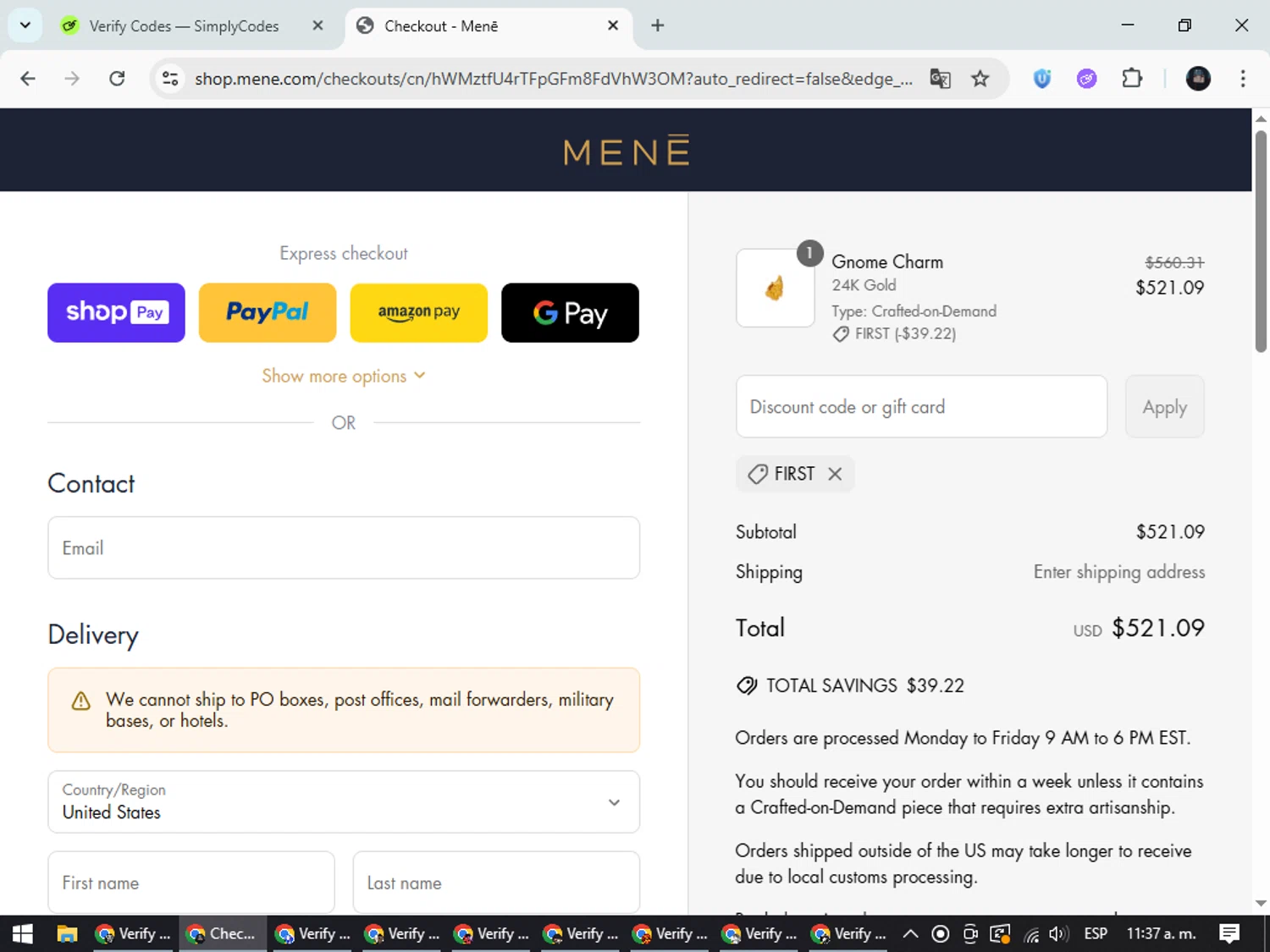1270x952 pixels.
Task: Open the Extensions puzzle icon
Action: point(1131,79)
